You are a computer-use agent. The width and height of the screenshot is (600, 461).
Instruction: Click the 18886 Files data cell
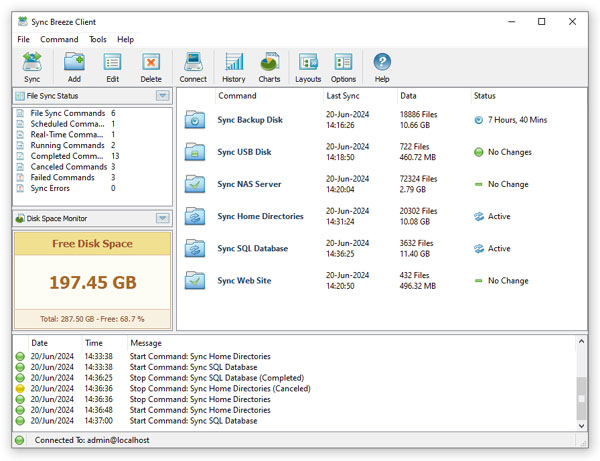click(x=418, y=114)
